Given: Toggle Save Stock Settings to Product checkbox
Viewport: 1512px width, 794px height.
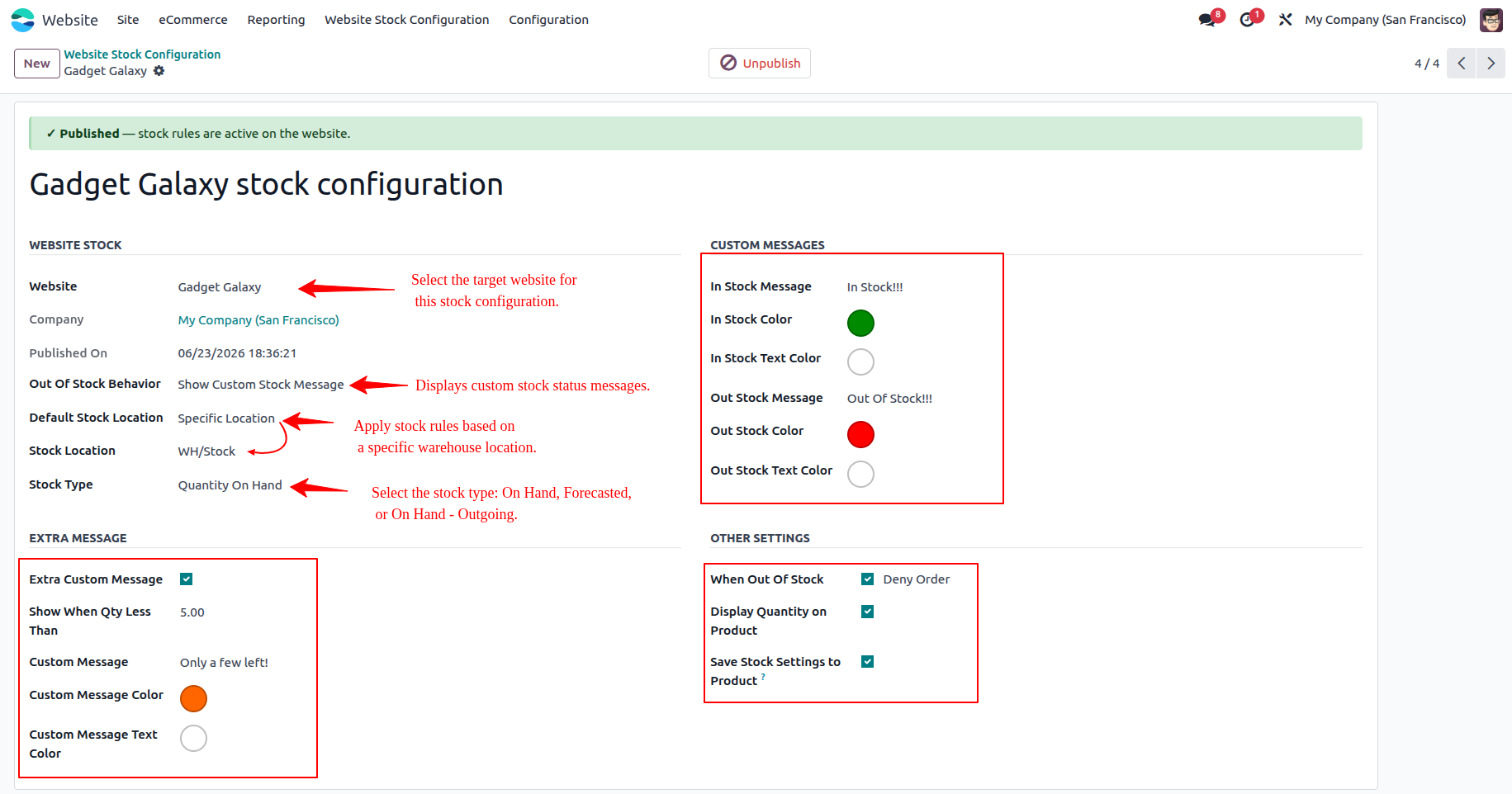Looking at the screenshot, I should pos(867,662).
